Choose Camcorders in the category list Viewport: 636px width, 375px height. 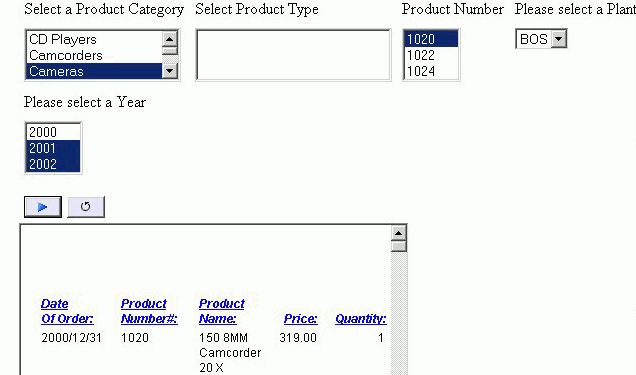click(94, 55)
